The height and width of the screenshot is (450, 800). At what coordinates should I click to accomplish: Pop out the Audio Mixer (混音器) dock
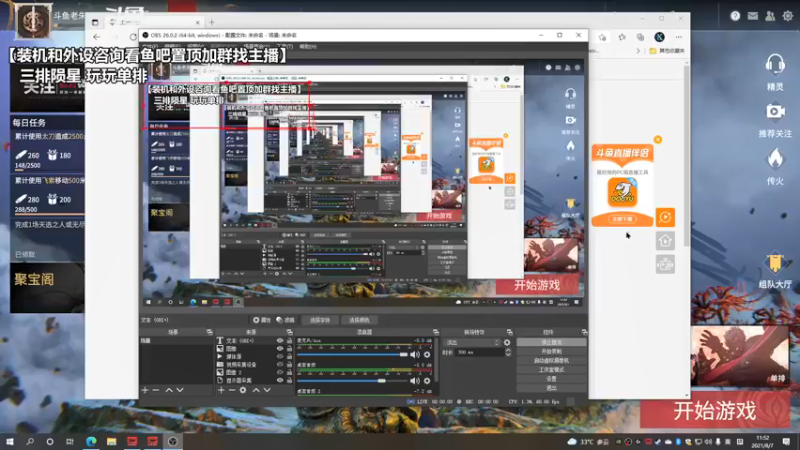point(436,332)
